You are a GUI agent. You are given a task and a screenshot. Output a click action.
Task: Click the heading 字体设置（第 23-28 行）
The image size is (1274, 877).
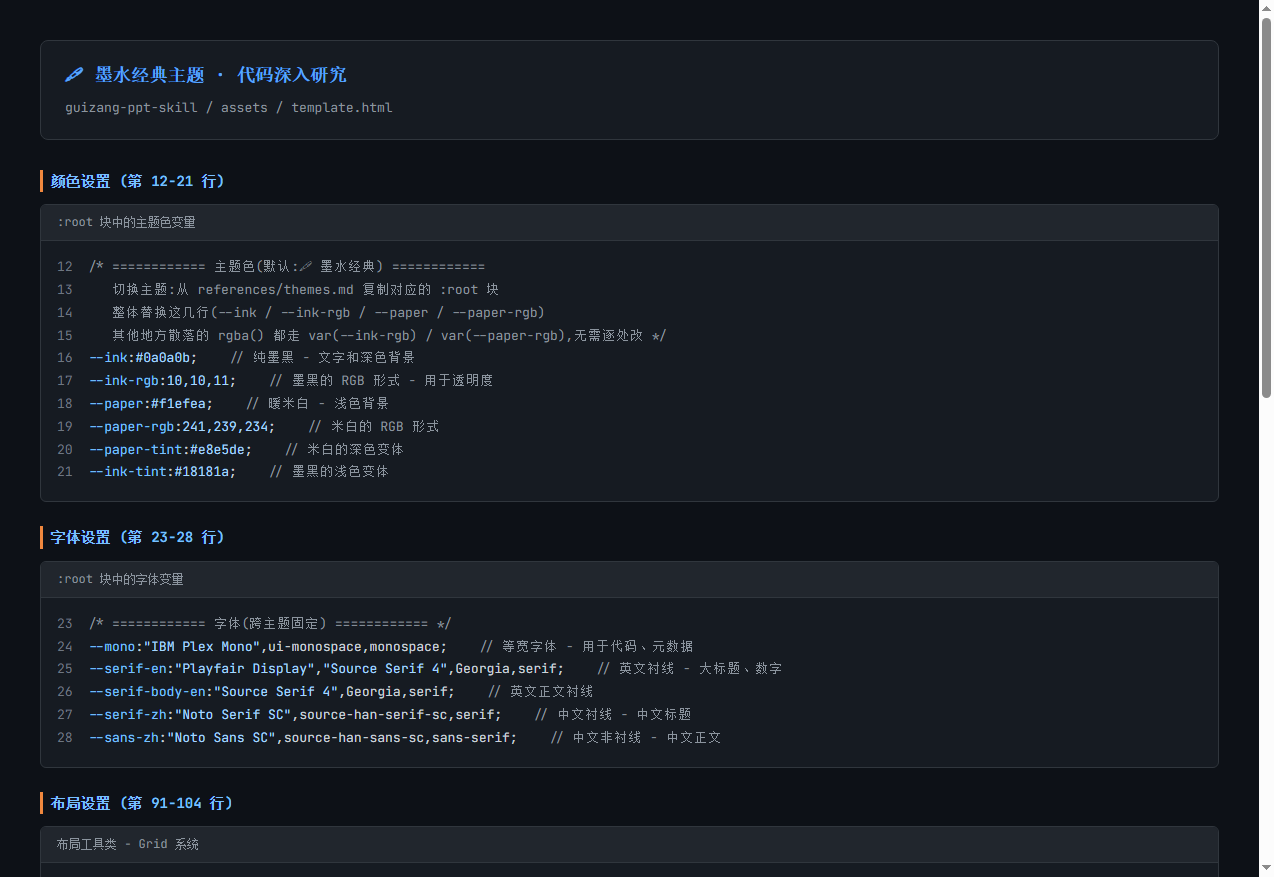pyautogui.click(x=138, y=538)
